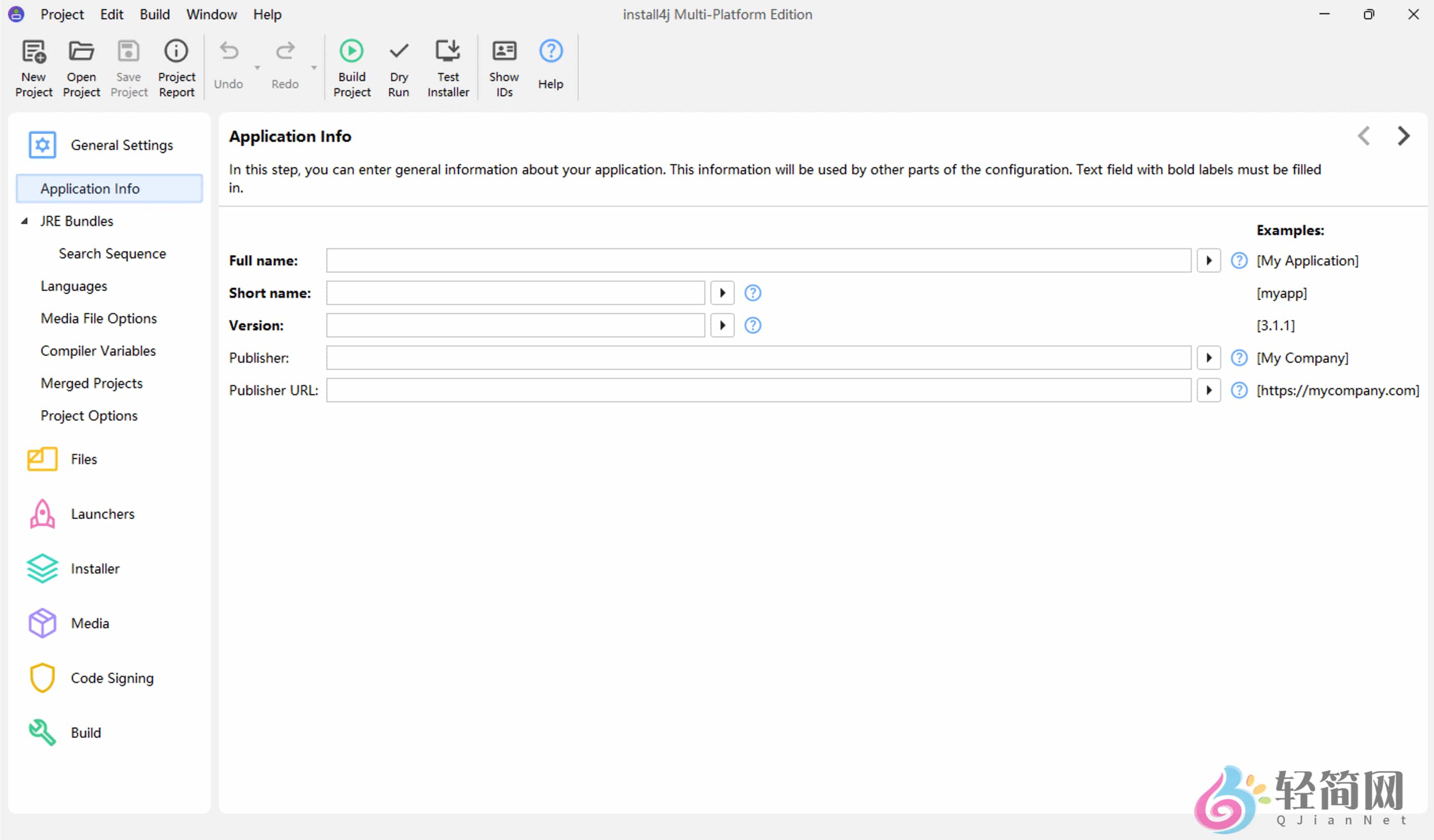1434x840 pixels.
Task: Focus the Publisher URL text field
Action: (x=759, y=391)
